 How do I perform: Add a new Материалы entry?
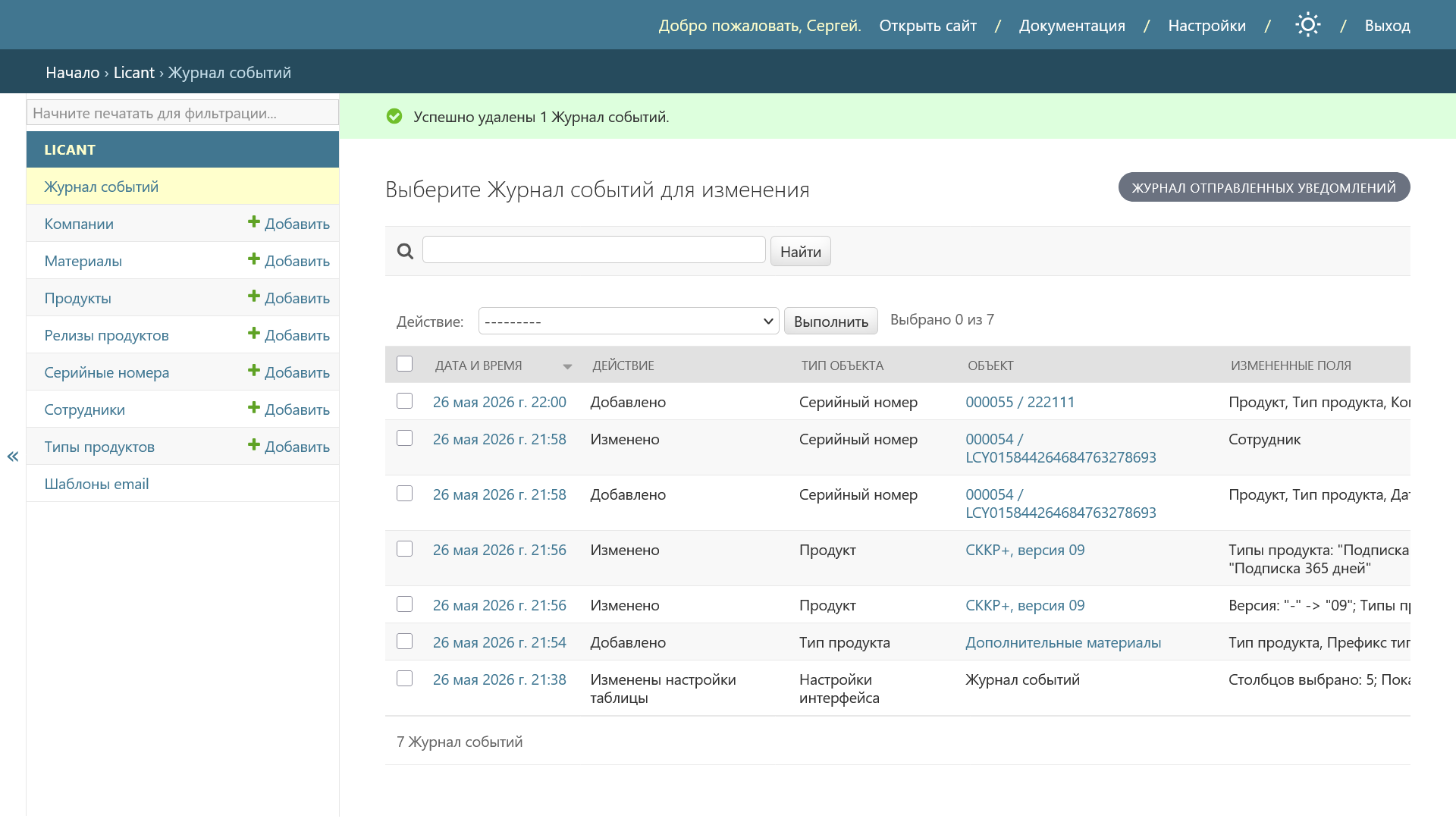289,261
